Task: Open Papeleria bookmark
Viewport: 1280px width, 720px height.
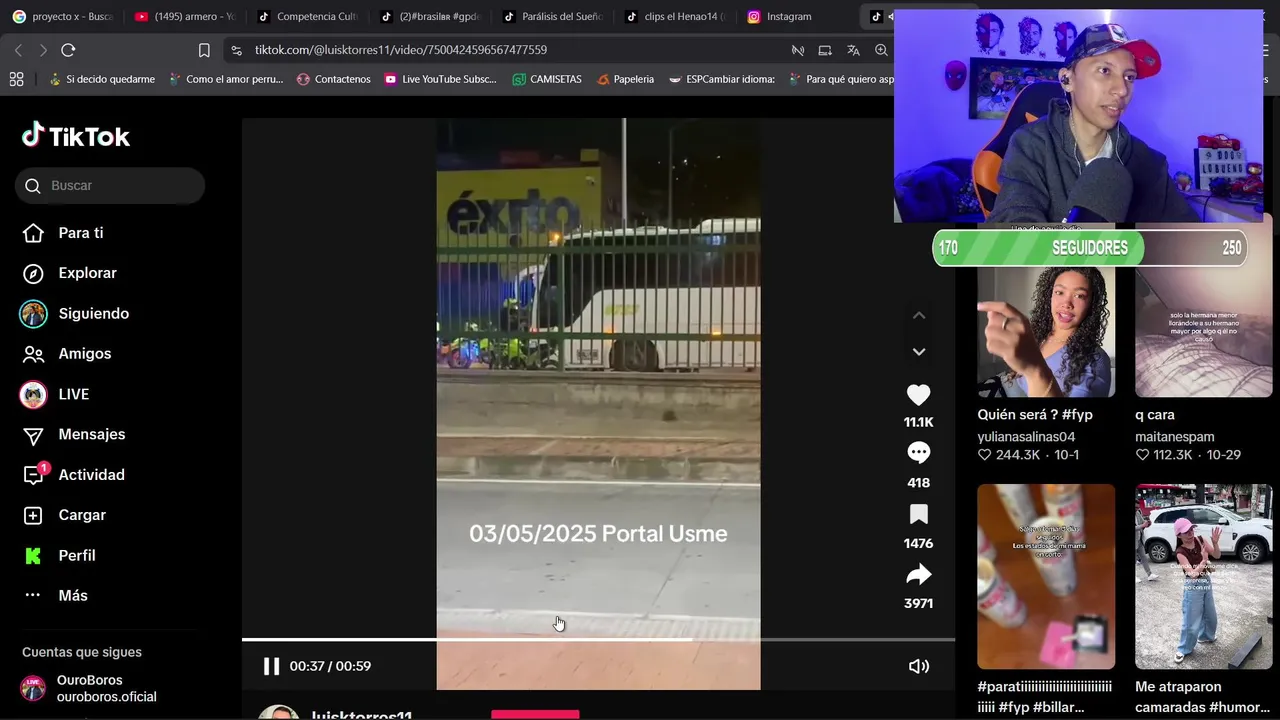Action: [625, 79]
